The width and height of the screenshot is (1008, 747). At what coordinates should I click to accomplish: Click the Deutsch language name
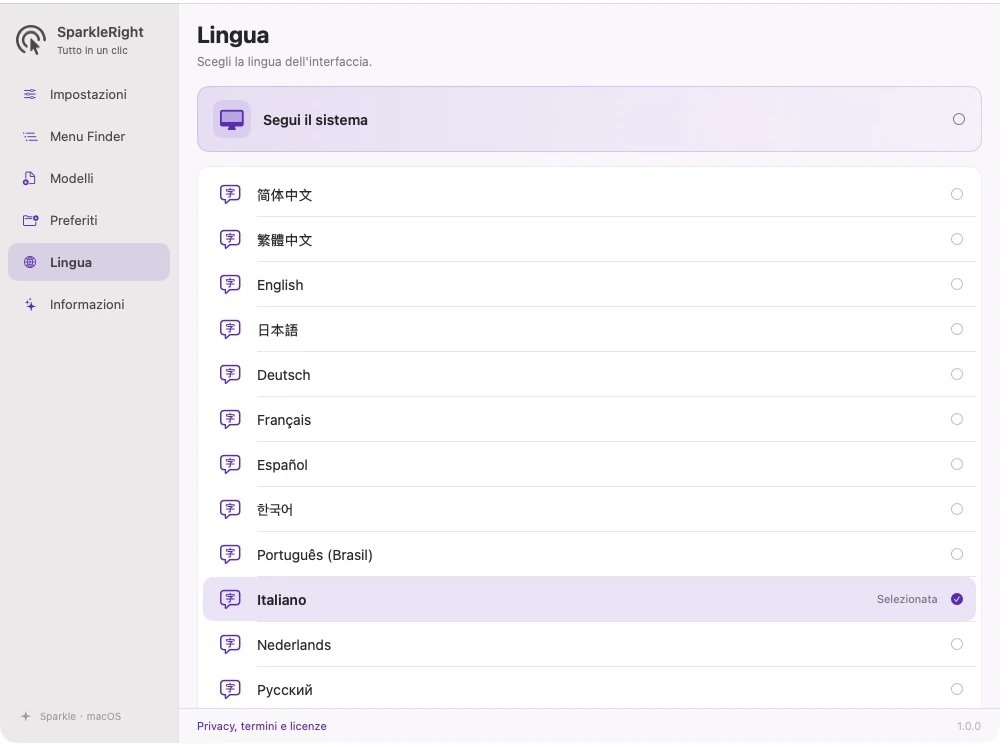tap(284, 375)
